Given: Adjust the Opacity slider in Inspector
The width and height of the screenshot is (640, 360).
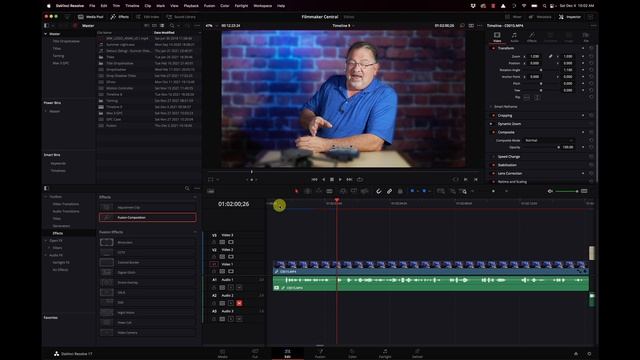Looking at the screenshot, I should point(541,147).
